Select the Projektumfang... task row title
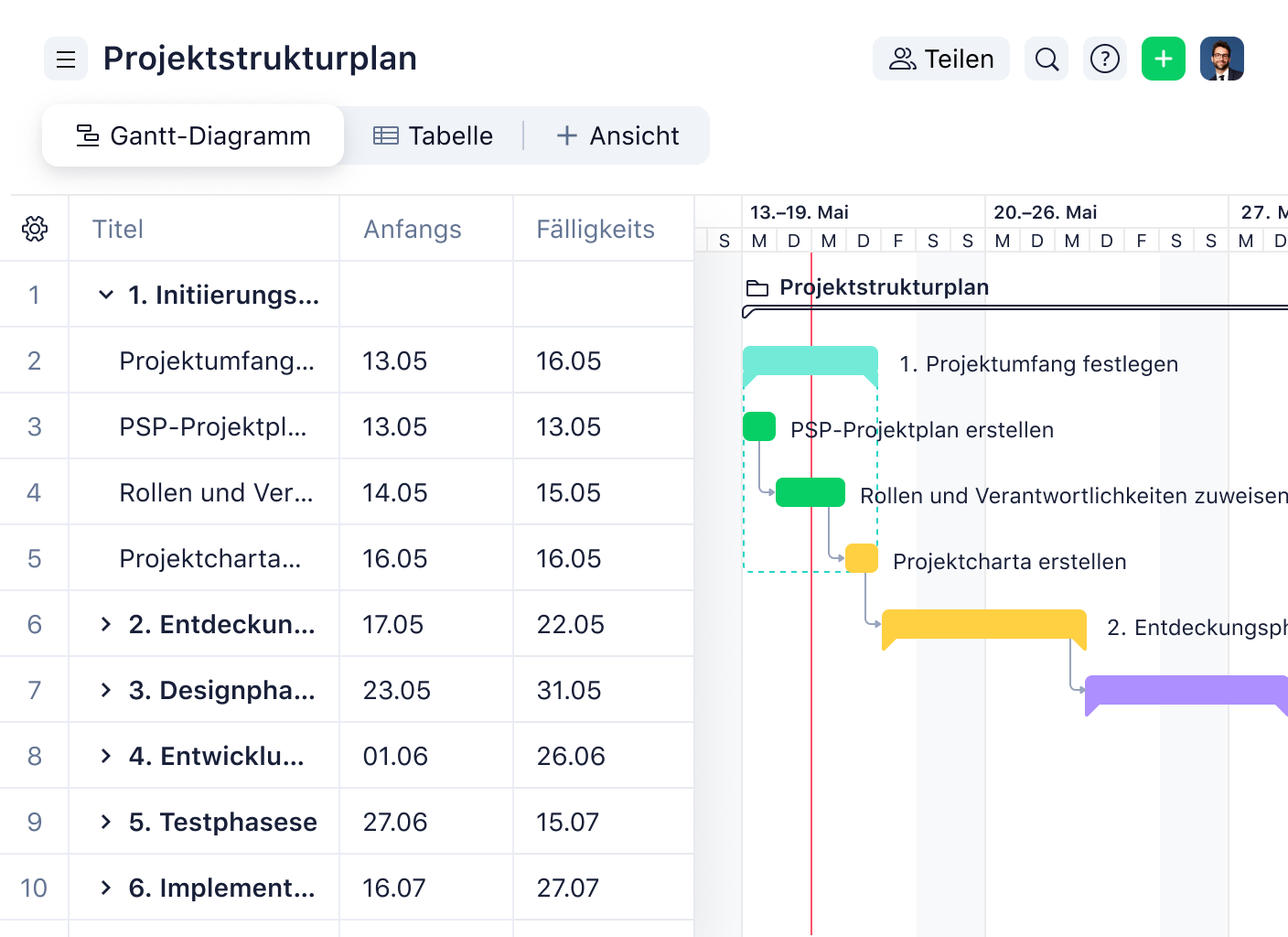This screenshot has height=937, width=1288. point(217,361)
